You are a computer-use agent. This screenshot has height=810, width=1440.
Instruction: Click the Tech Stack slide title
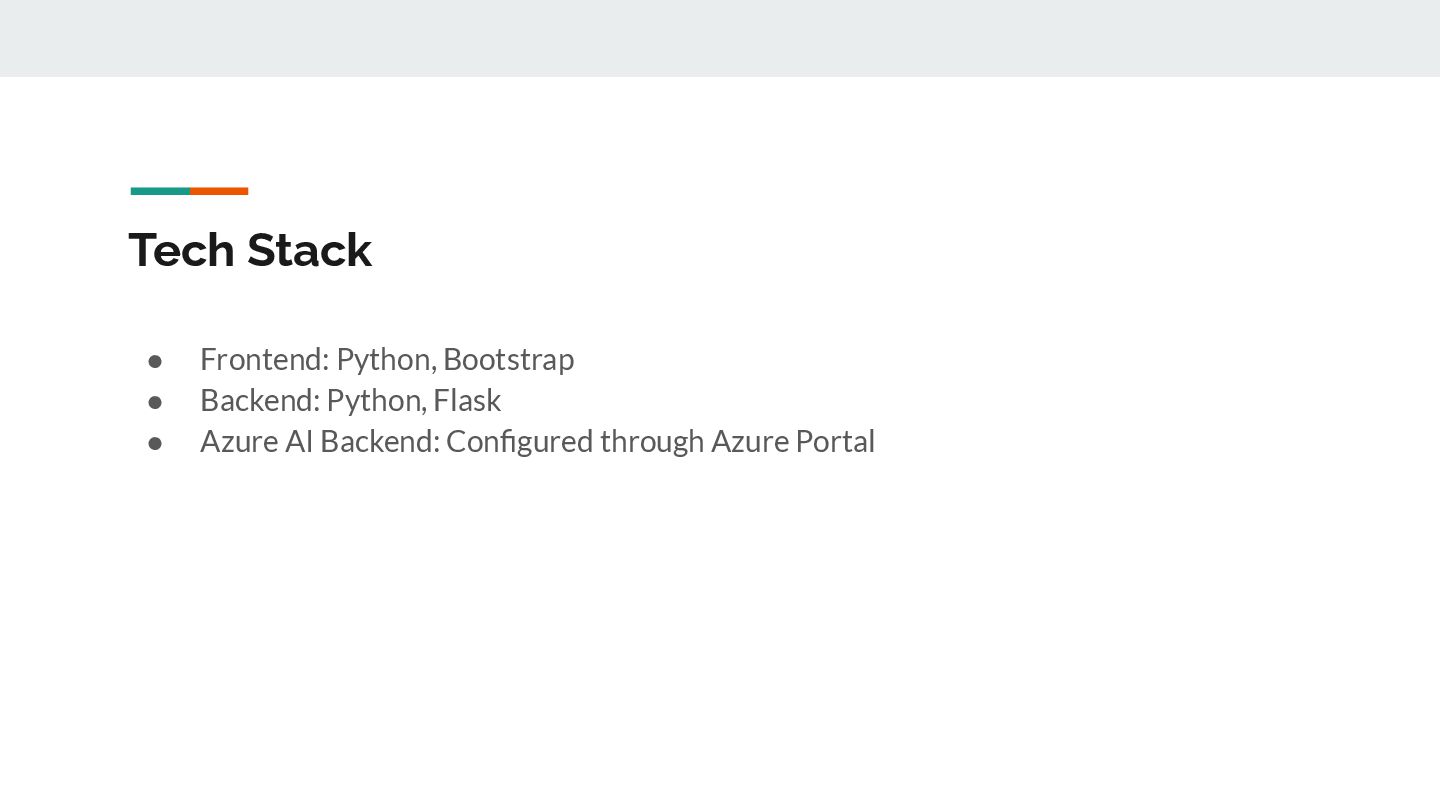point(250,250)
